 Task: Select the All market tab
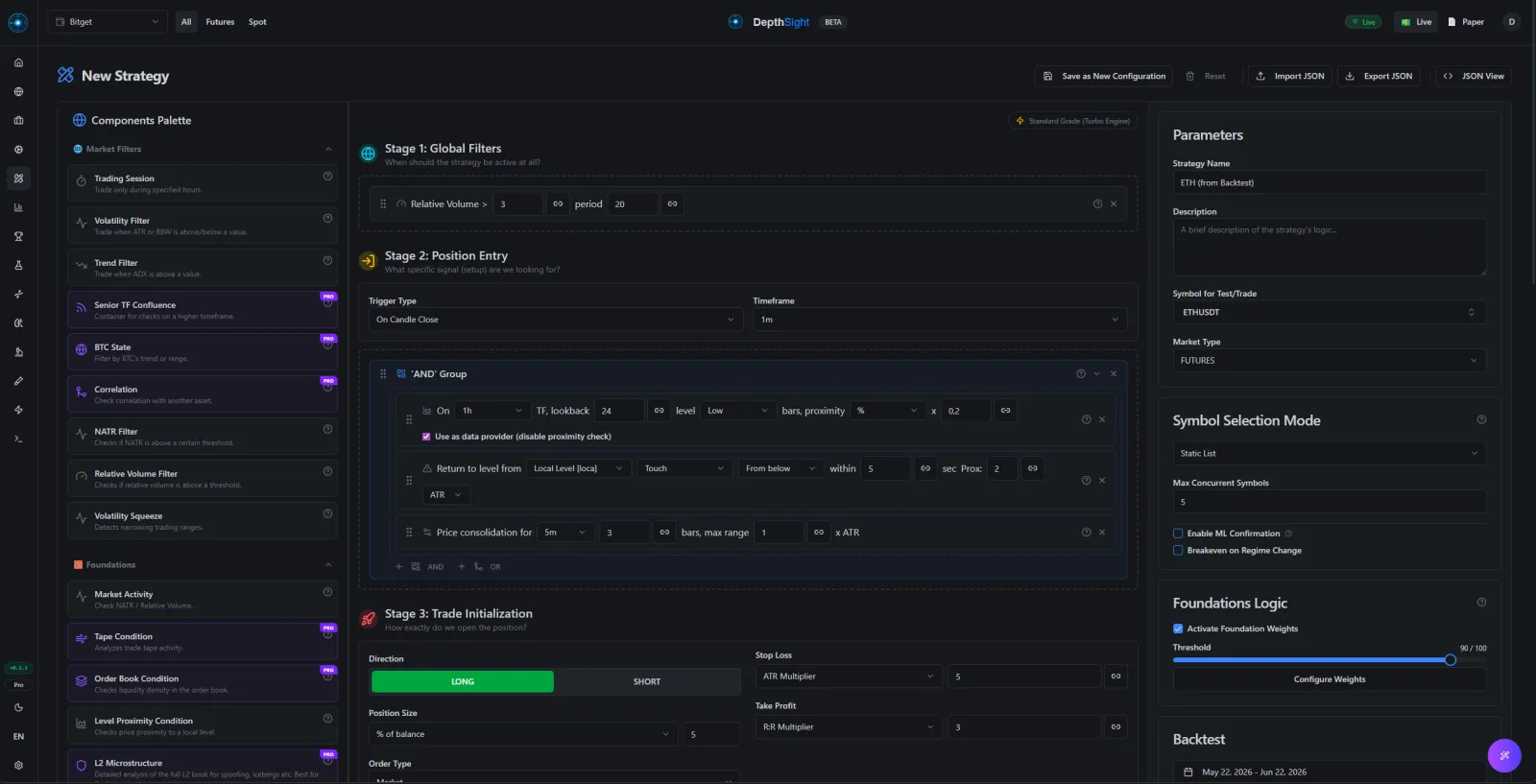[x=186, y=21]
